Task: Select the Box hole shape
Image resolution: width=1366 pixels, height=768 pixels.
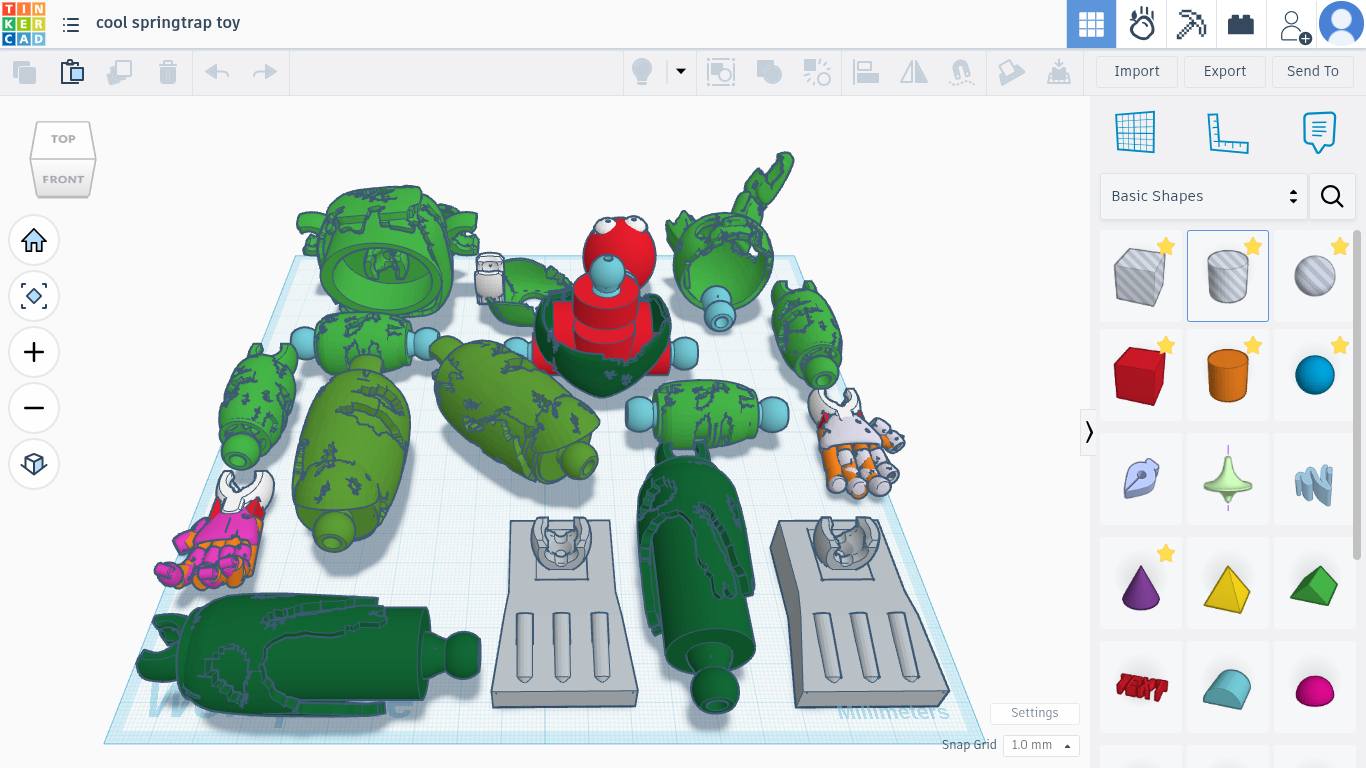Action: click(1141, 276)
